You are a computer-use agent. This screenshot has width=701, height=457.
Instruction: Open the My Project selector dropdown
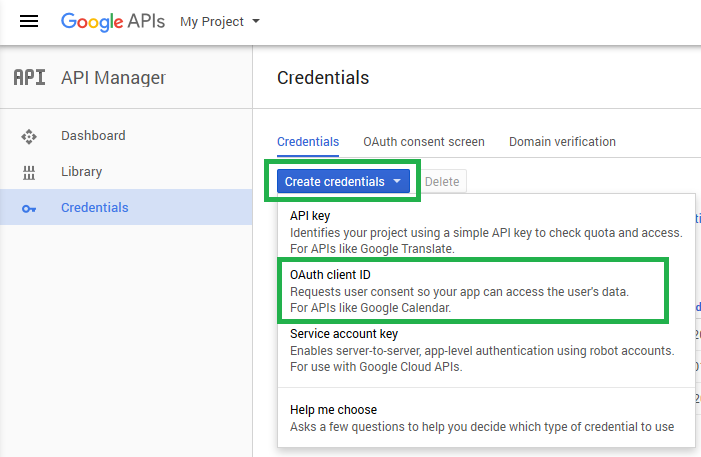coord(220,21)
